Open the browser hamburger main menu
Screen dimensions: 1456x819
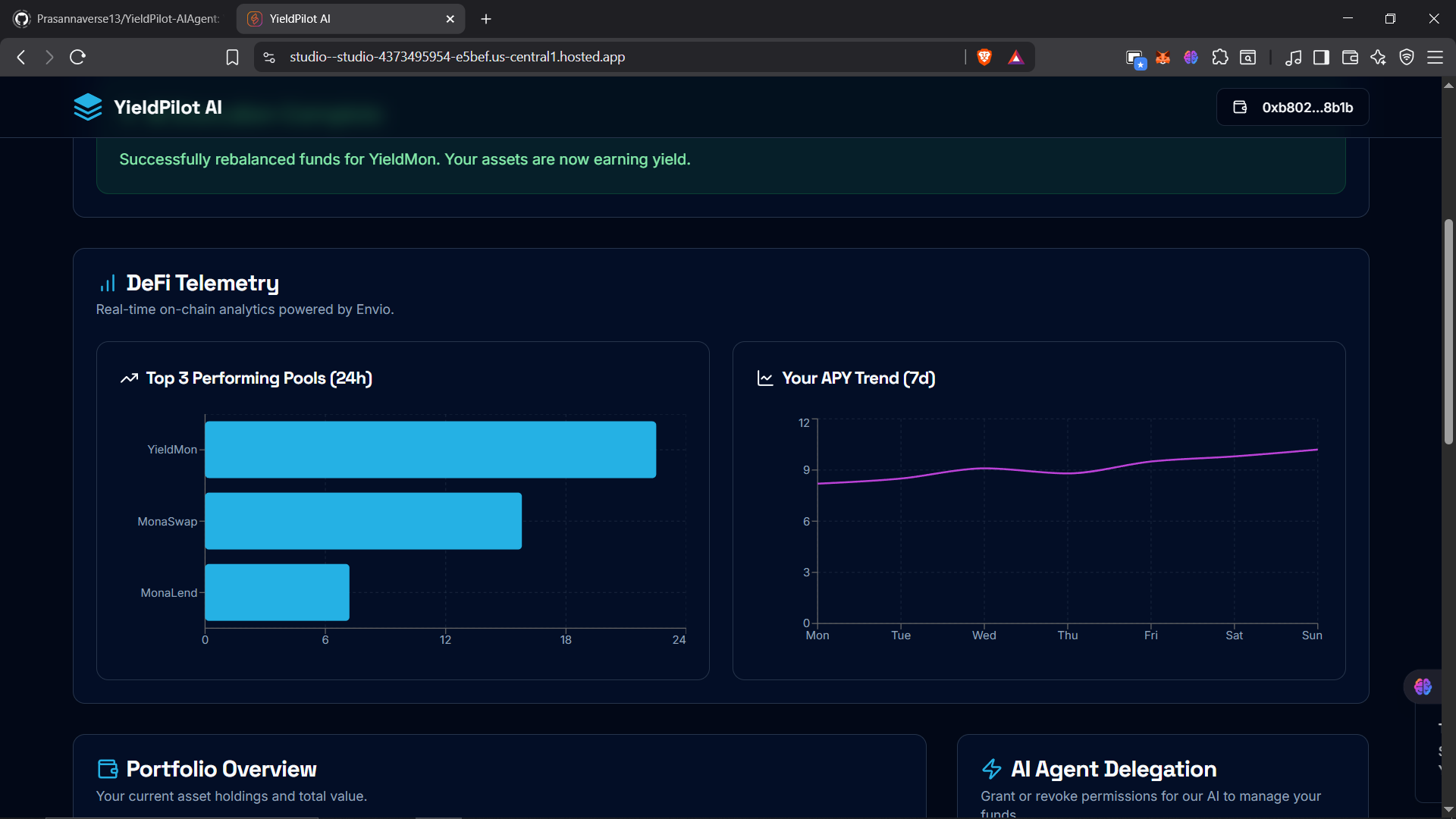coord(1435,57)
